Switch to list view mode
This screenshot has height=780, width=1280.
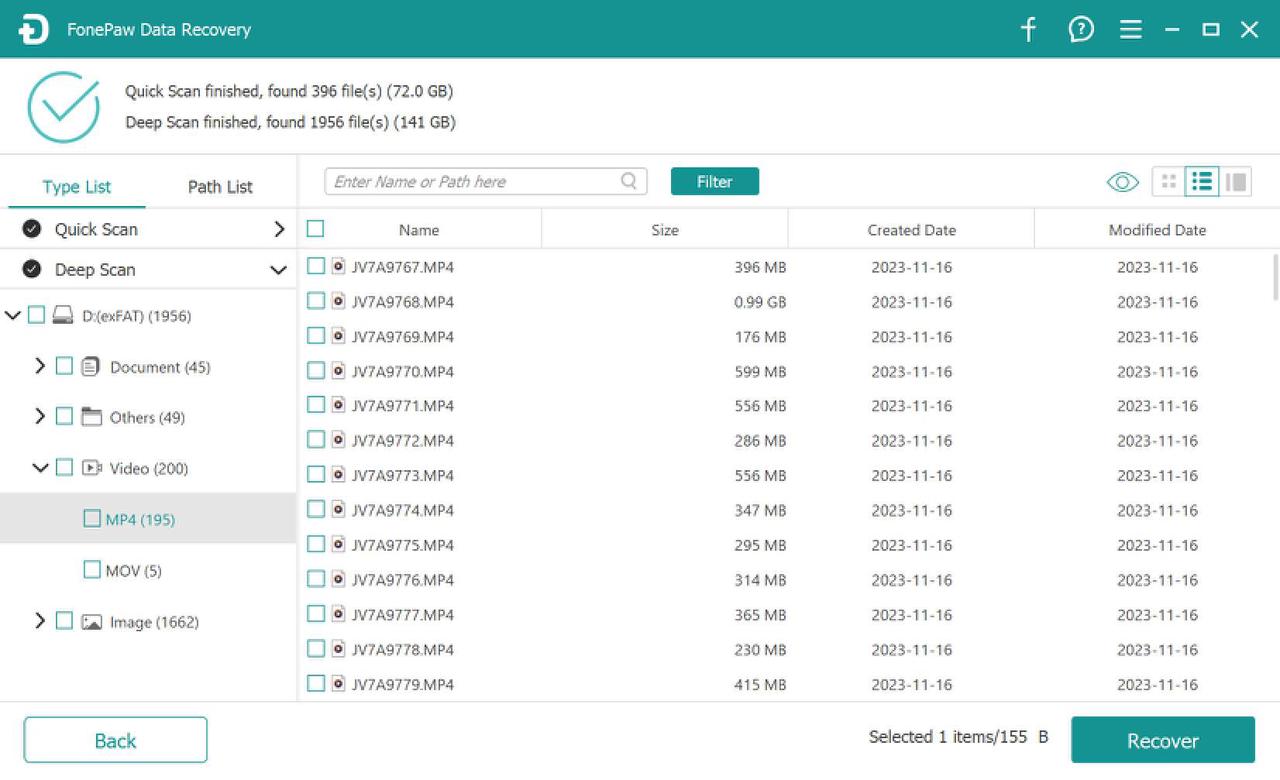point(1202,182)
